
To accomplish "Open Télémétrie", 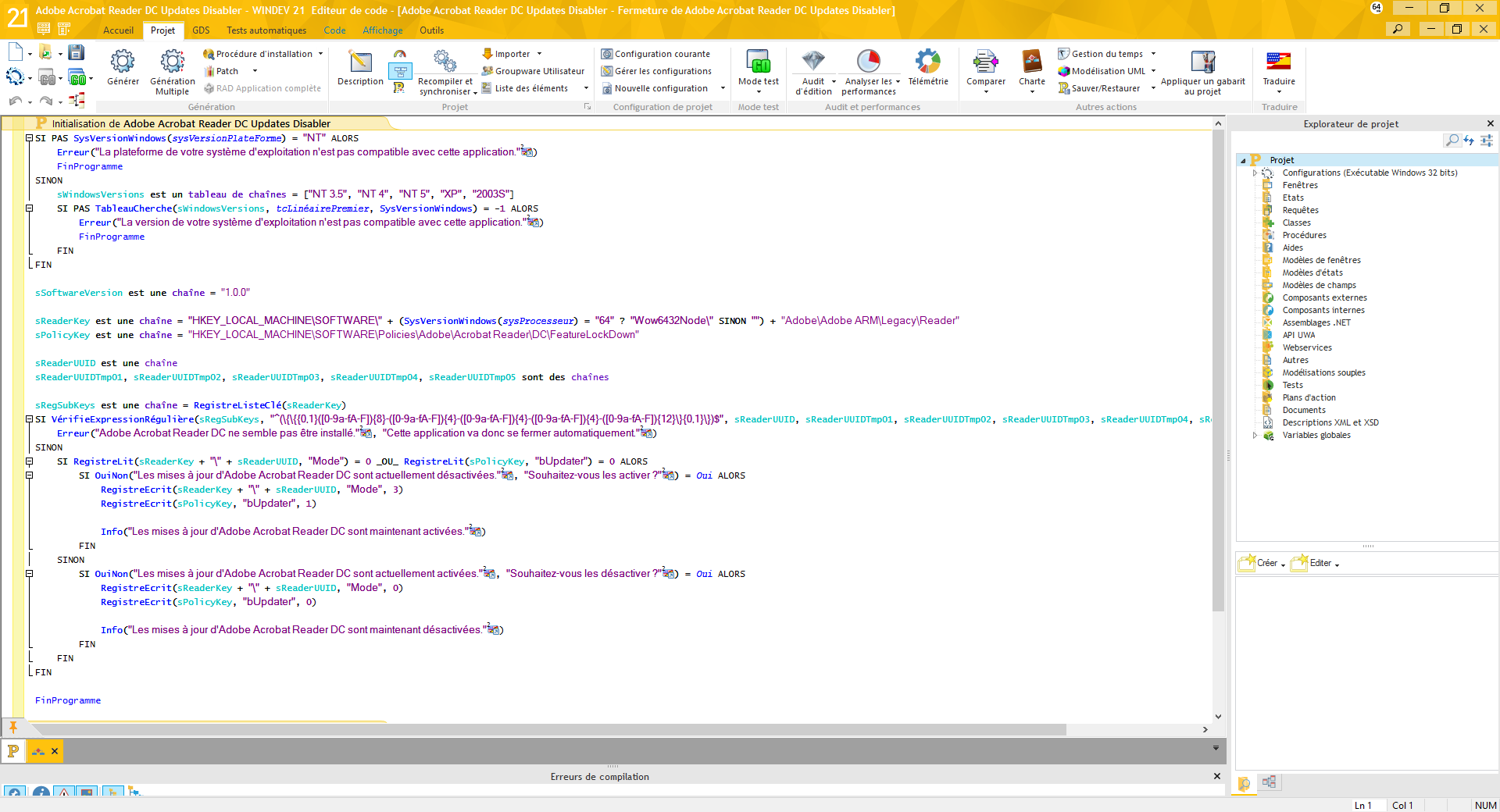I will point(928,68).
